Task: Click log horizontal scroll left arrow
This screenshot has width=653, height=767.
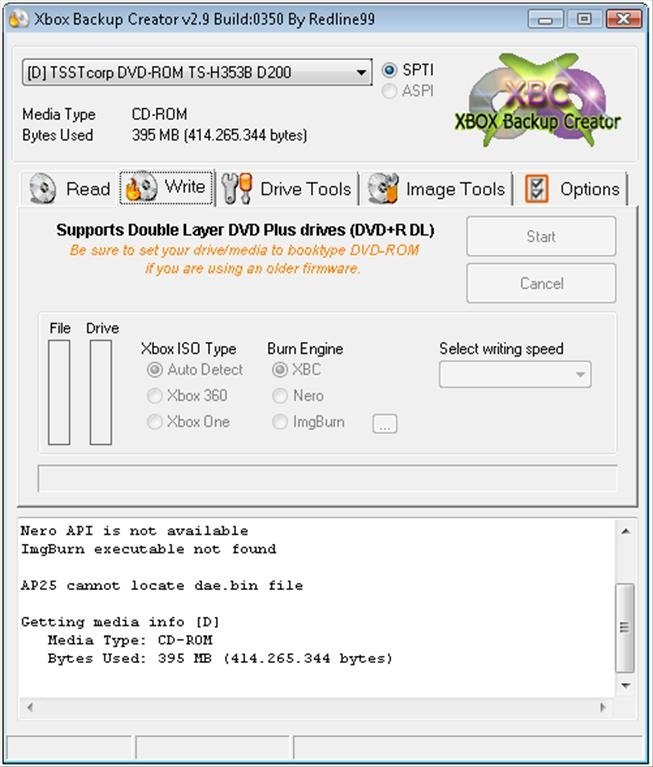Action: [x=30, y=707]
